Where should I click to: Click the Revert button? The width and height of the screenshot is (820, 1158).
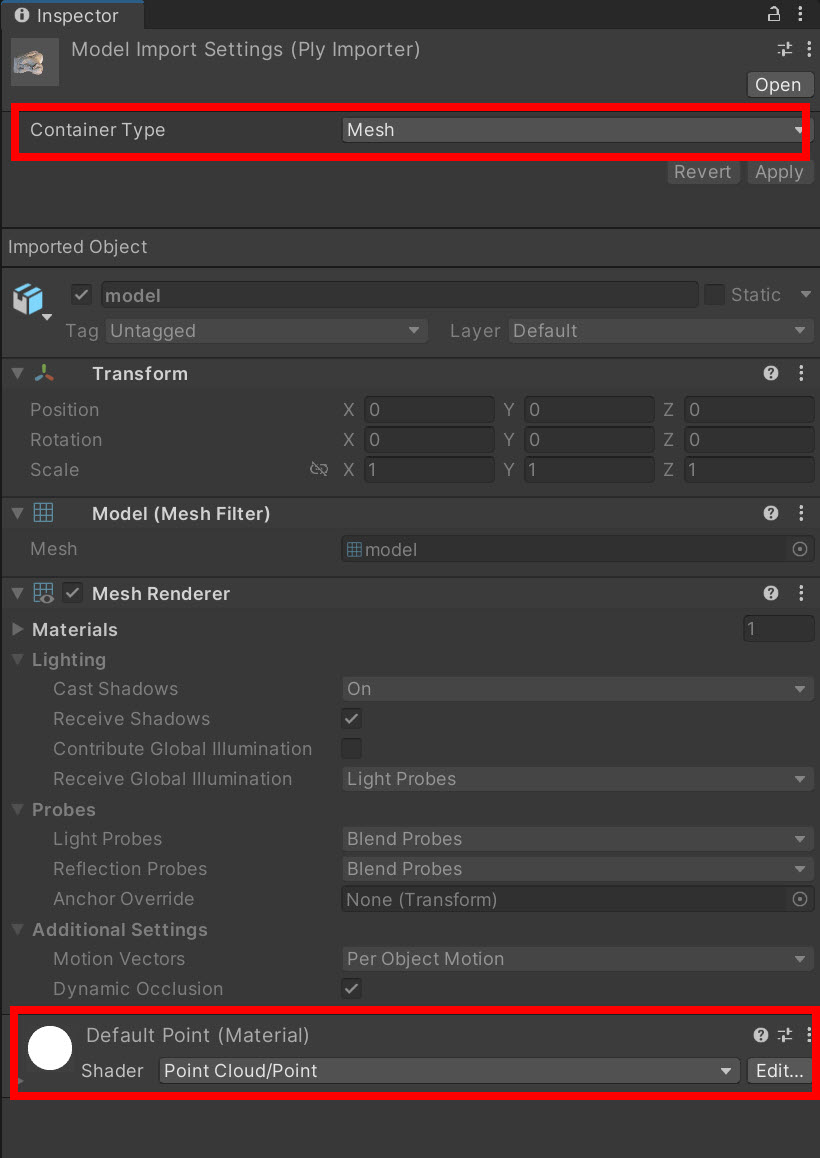click(703, 172)
